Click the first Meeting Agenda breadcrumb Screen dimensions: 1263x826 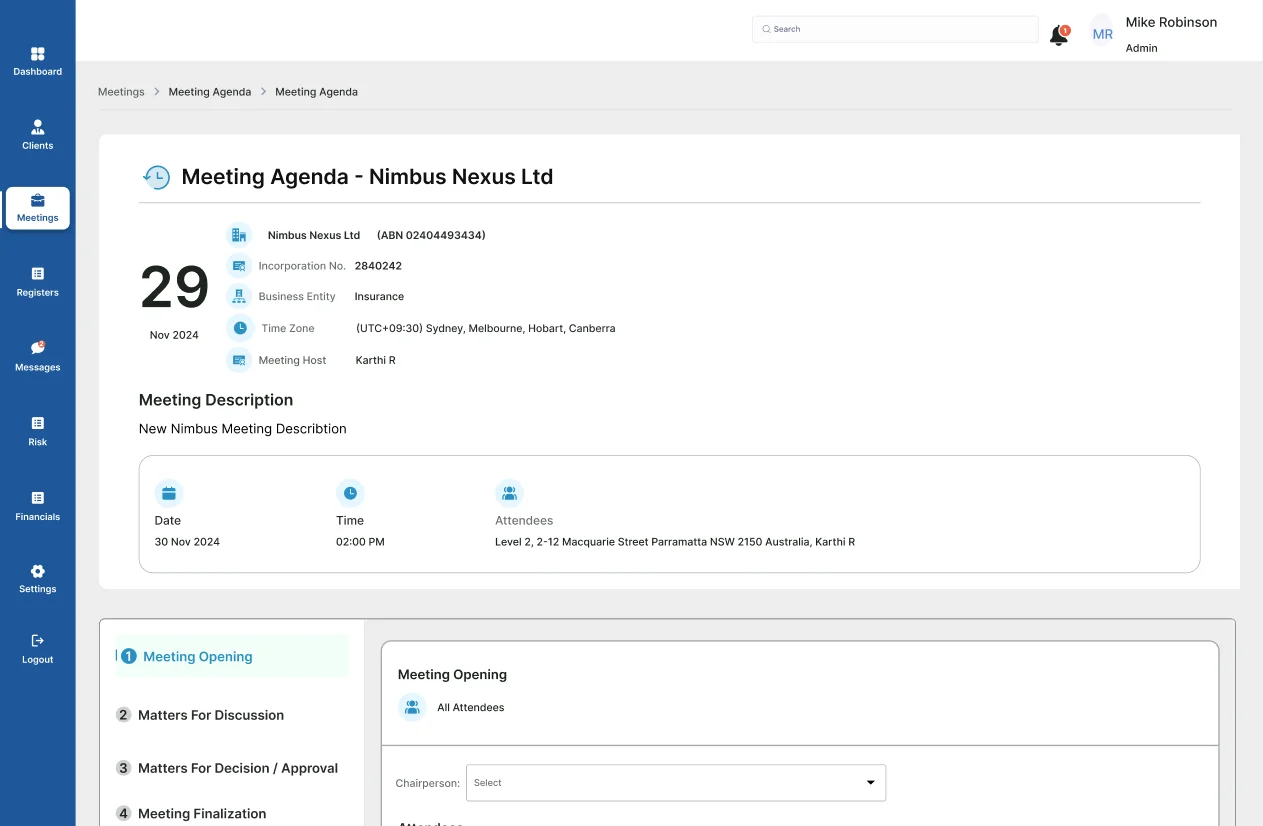pos(210,92)
